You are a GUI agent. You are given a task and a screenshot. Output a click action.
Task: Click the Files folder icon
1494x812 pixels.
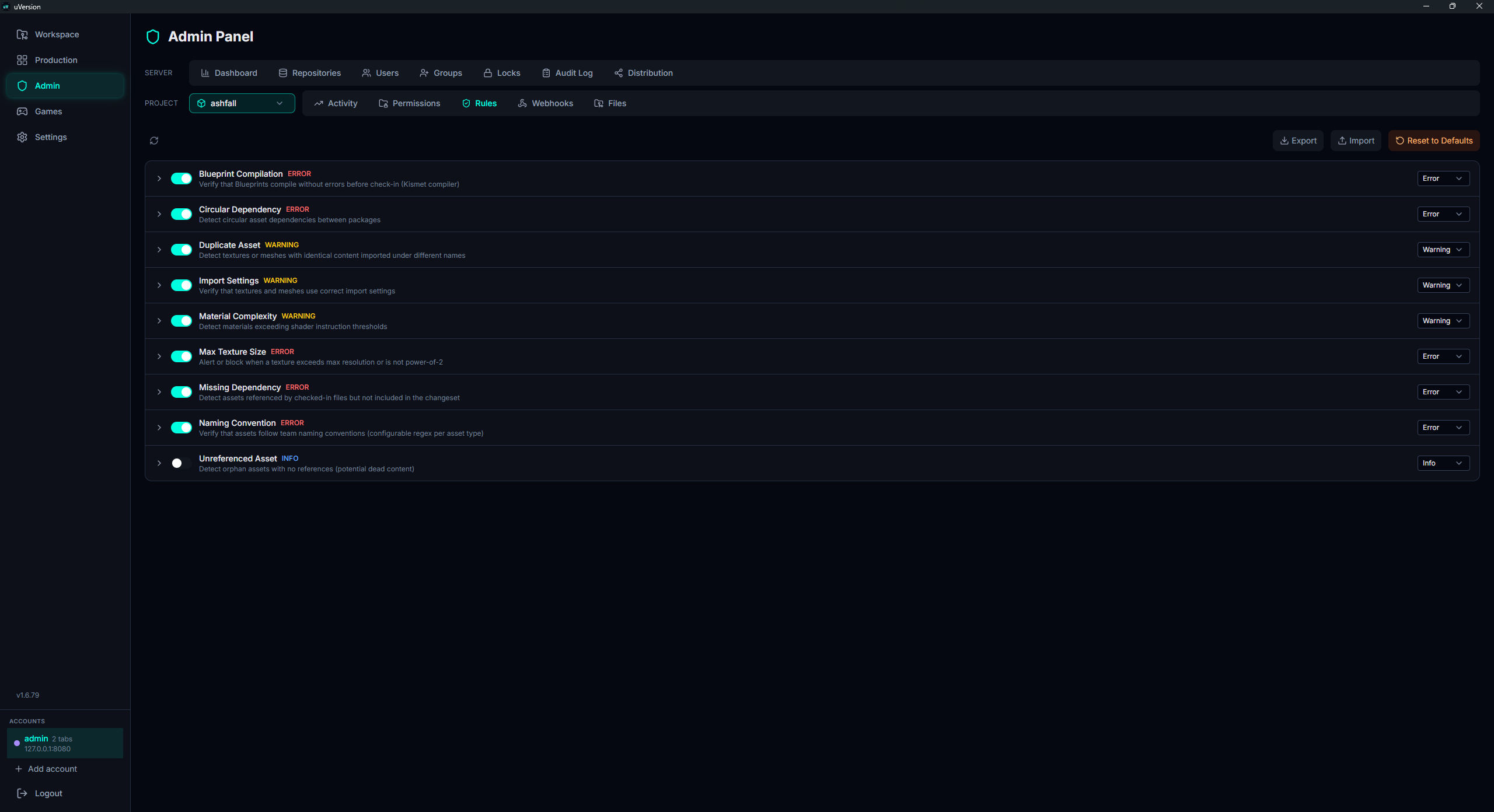tap(599, 103)
